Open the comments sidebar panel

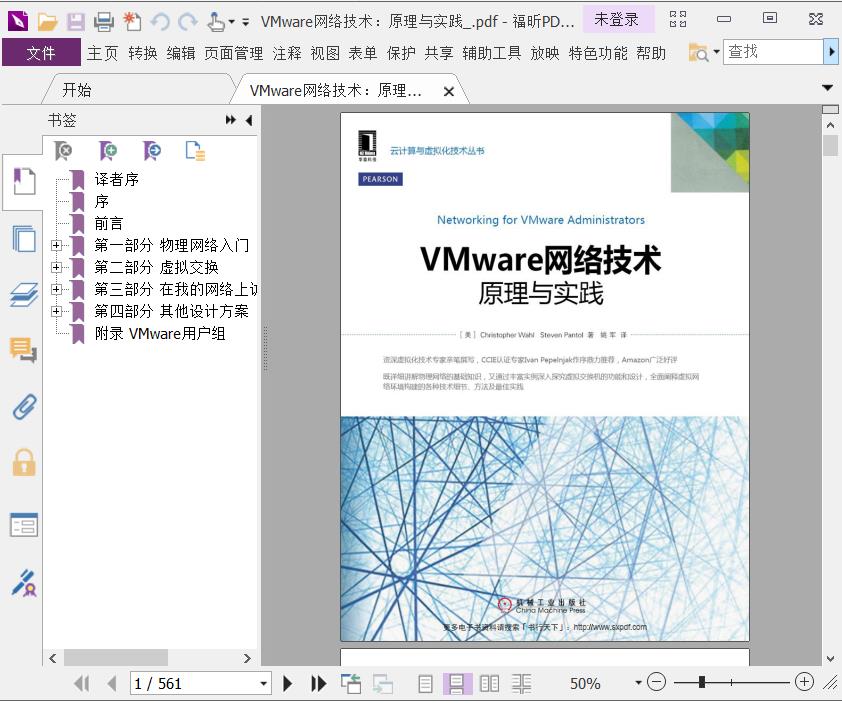tap(24, 350)
